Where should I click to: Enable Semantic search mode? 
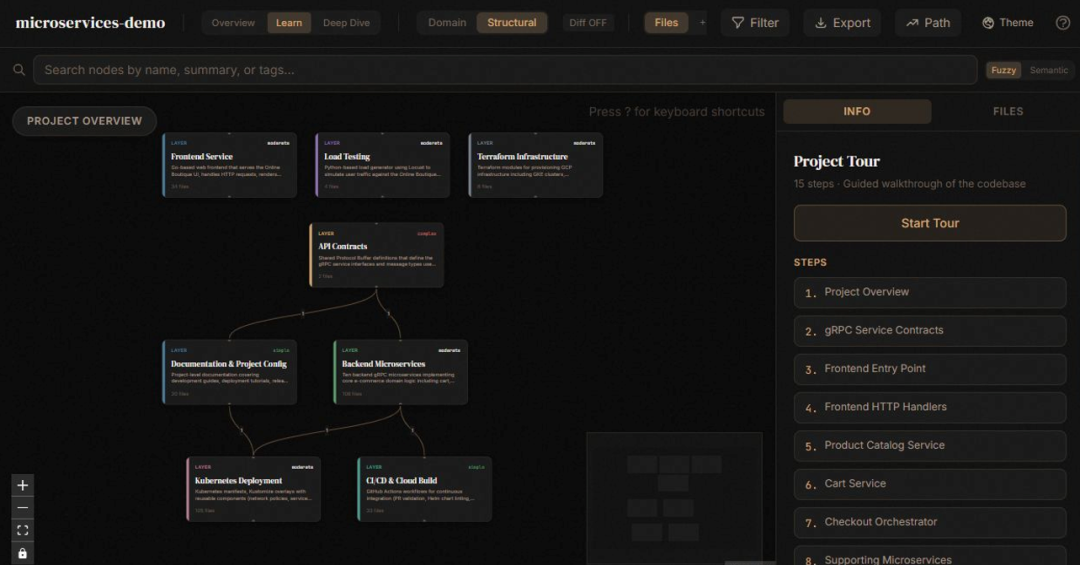1048,70
